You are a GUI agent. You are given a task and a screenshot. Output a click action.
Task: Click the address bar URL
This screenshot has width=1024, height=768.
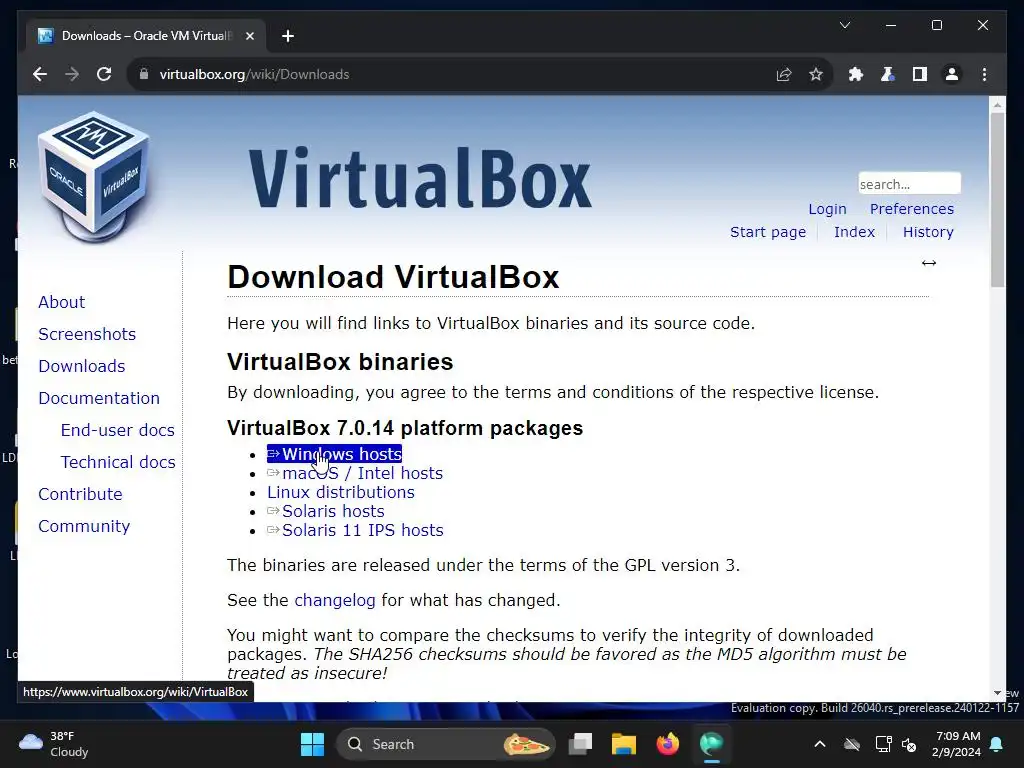(254, 74)
